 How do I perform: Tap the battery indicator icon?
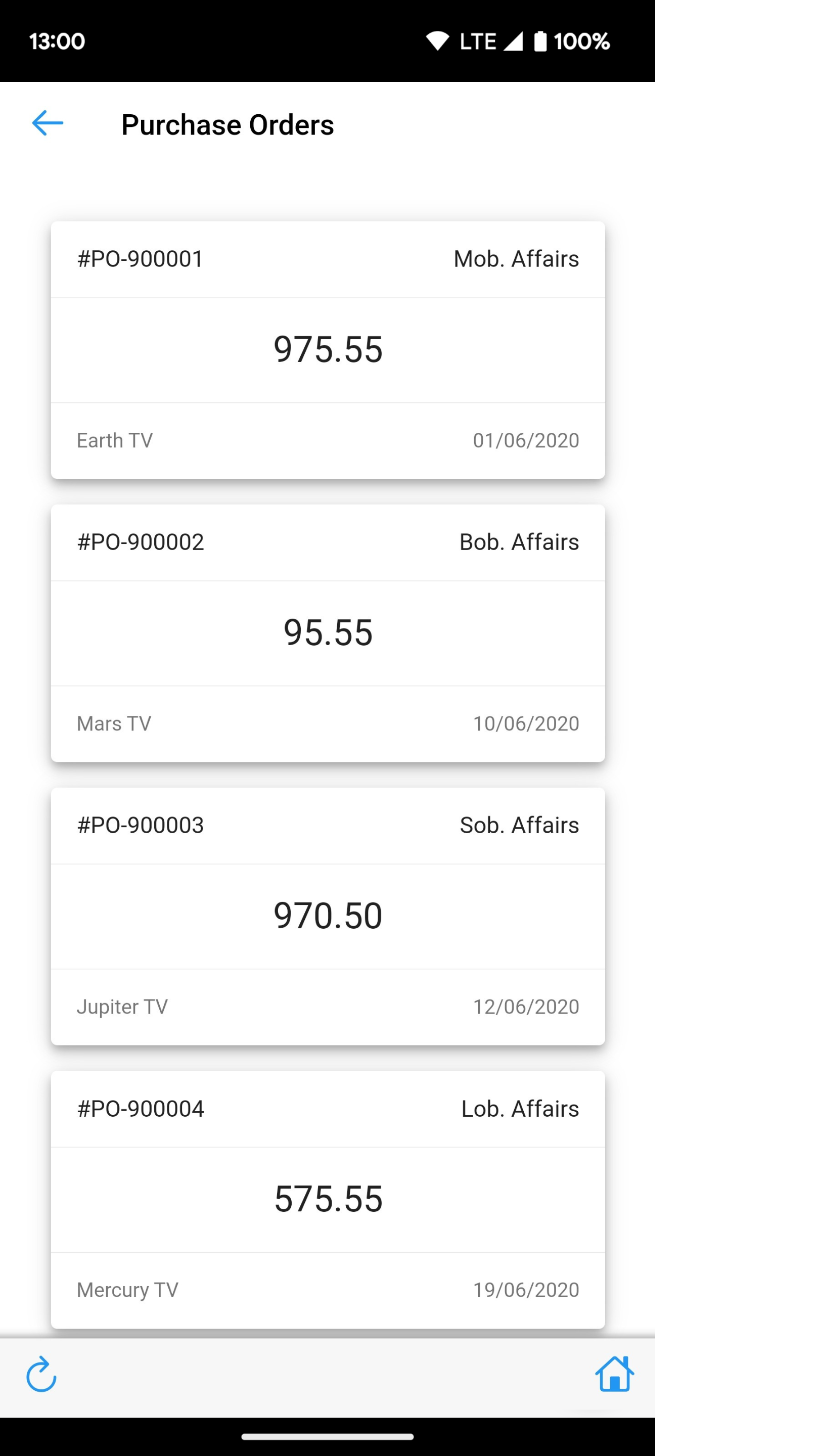(540, 41)
